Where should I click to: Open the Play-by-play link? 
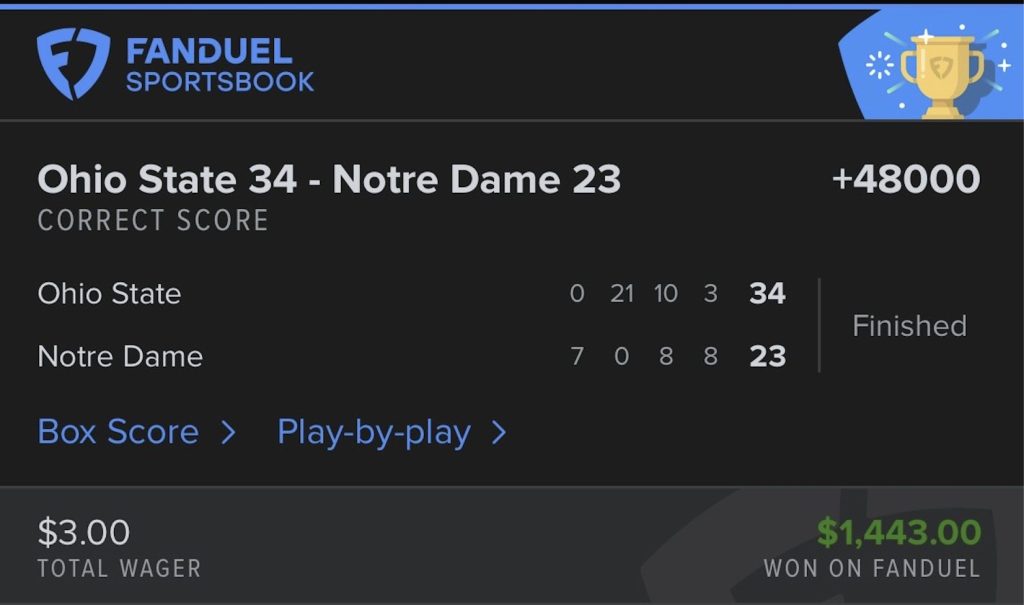(374, 432)
